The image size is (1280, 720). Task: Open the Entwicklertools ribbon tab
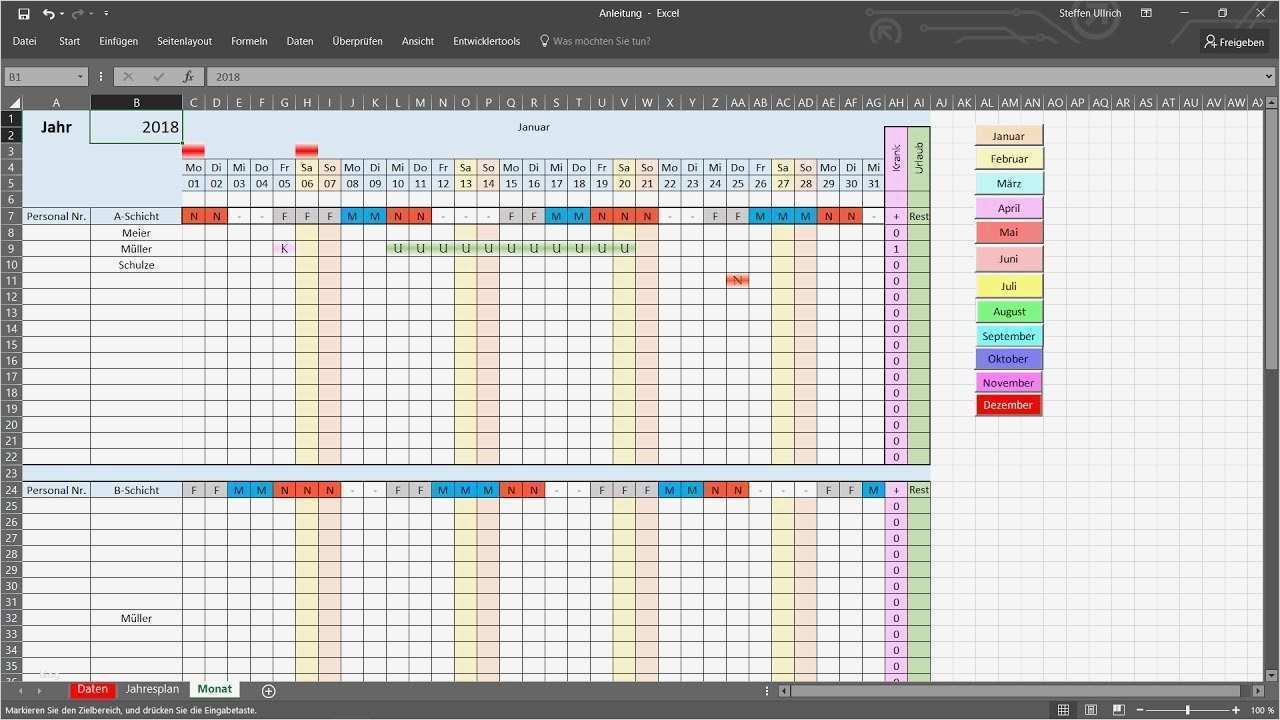point(486,42)
